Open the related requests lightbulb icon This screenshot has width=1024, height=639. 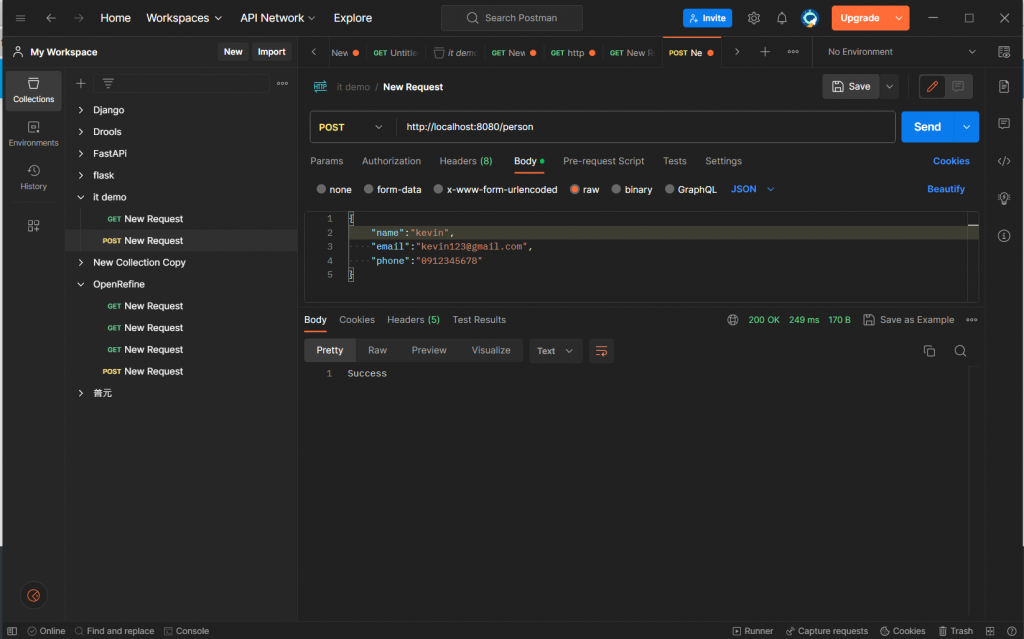1004,199
